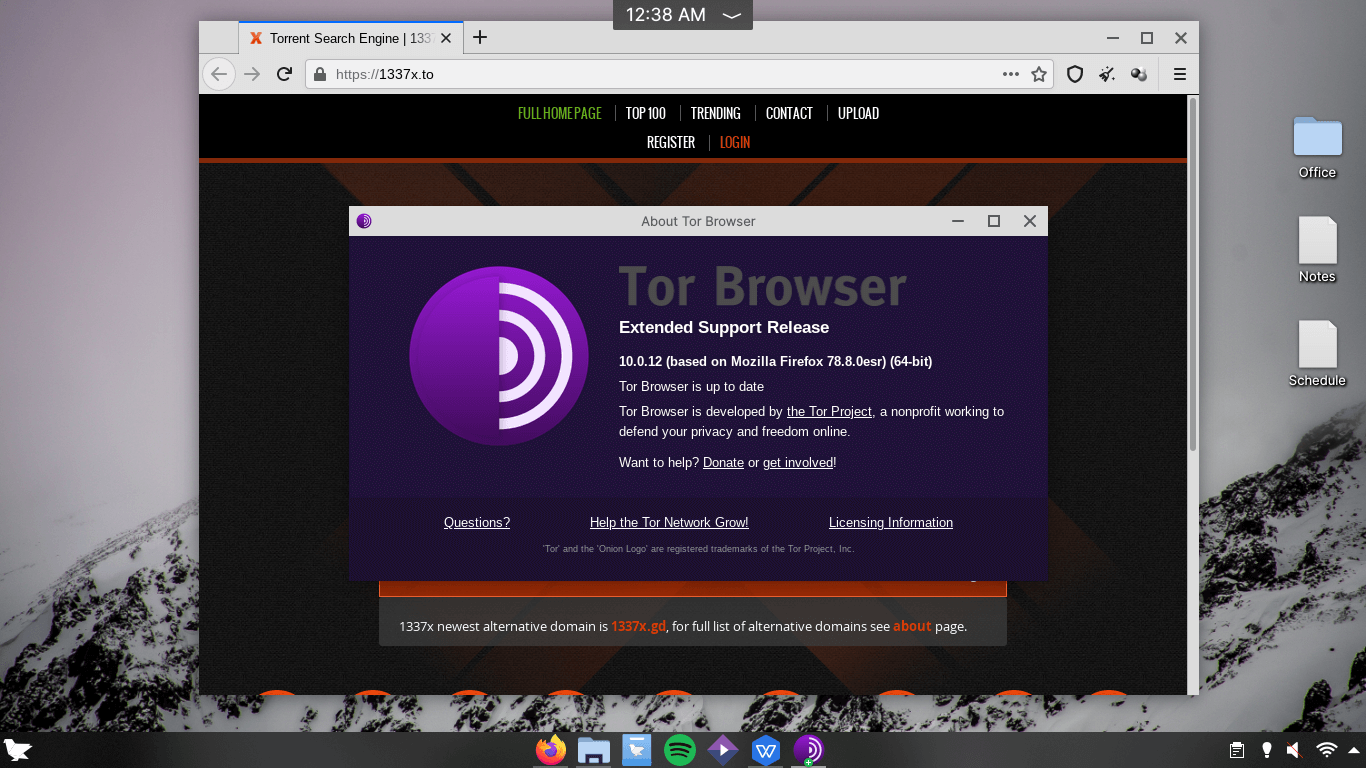Click 'Extended Support Release' heading
1366x768 pixels.
724,327
